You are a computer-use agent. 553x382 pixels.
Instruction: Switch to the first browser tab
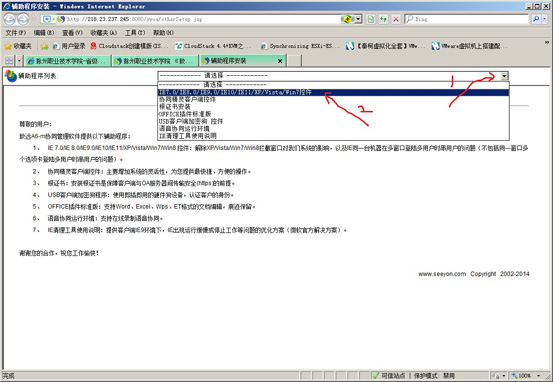67,61
